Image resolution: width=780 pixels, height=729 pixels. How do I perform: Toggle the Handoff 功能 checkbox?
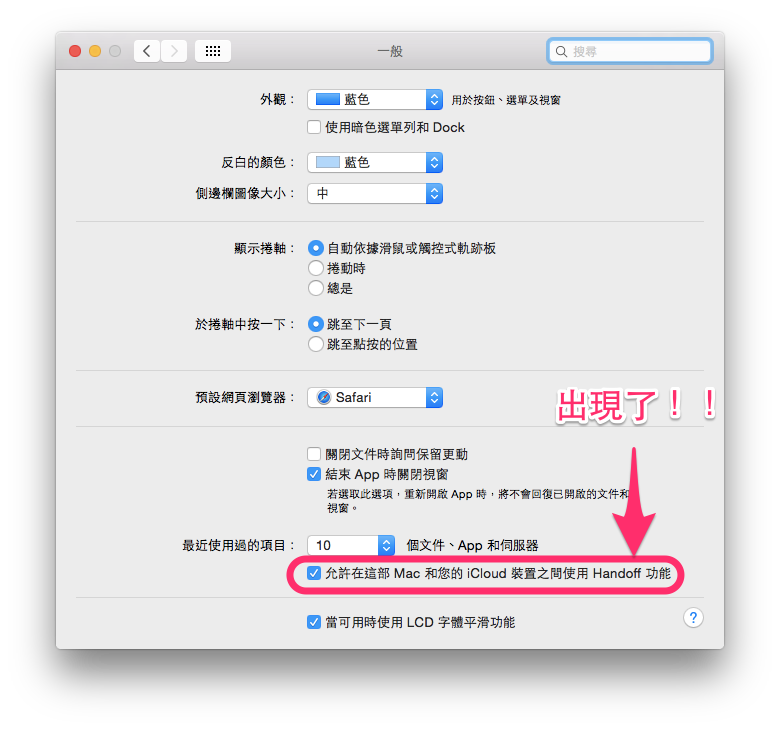pyautogui.click(x=314, y=573)
